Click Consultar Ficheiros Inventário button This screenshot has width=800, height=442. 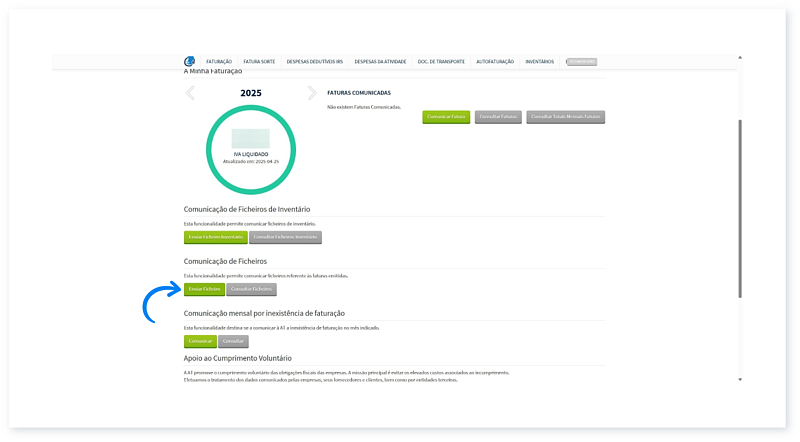tap(285, 237)
